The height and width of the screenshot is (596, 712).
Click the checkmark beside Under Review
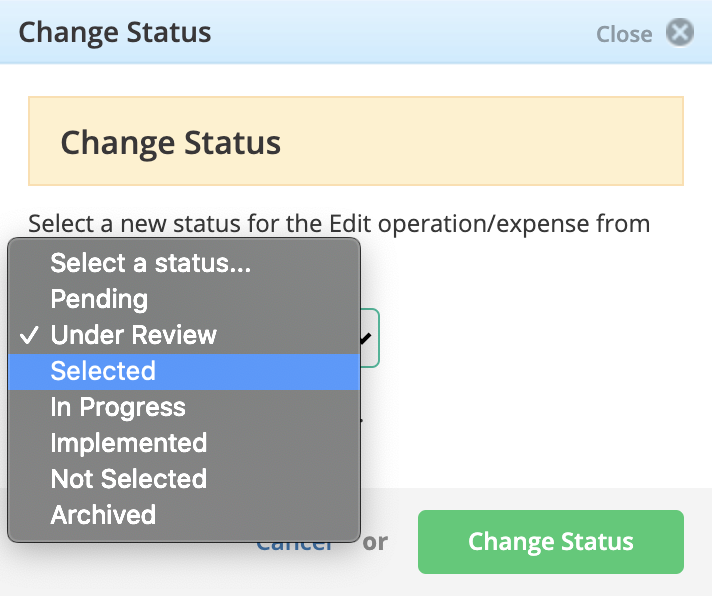point(30,335)
